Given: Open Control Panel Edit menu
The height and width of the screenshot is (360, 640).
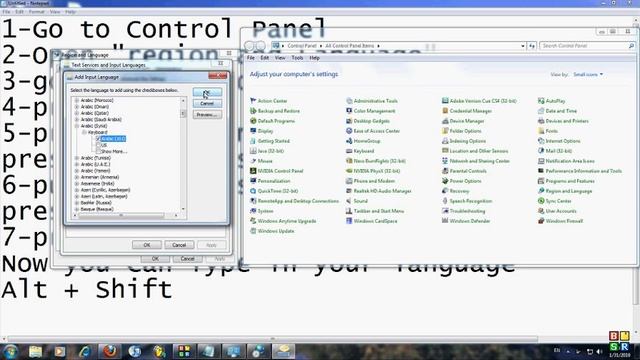Looking at the screenshot, I should [264, 58].
